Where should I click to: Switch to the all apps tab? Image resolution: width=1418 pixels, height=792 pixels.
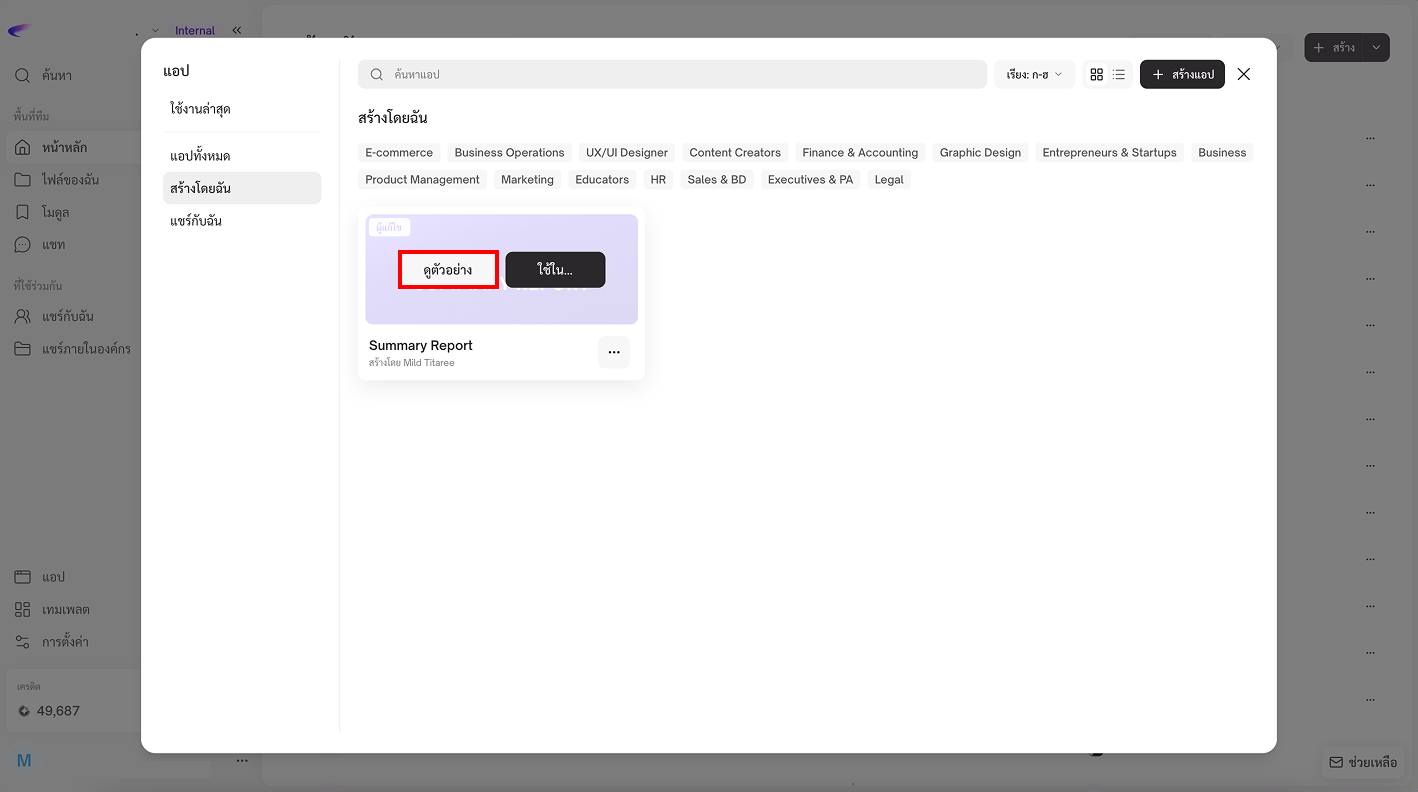pos(201,156)
